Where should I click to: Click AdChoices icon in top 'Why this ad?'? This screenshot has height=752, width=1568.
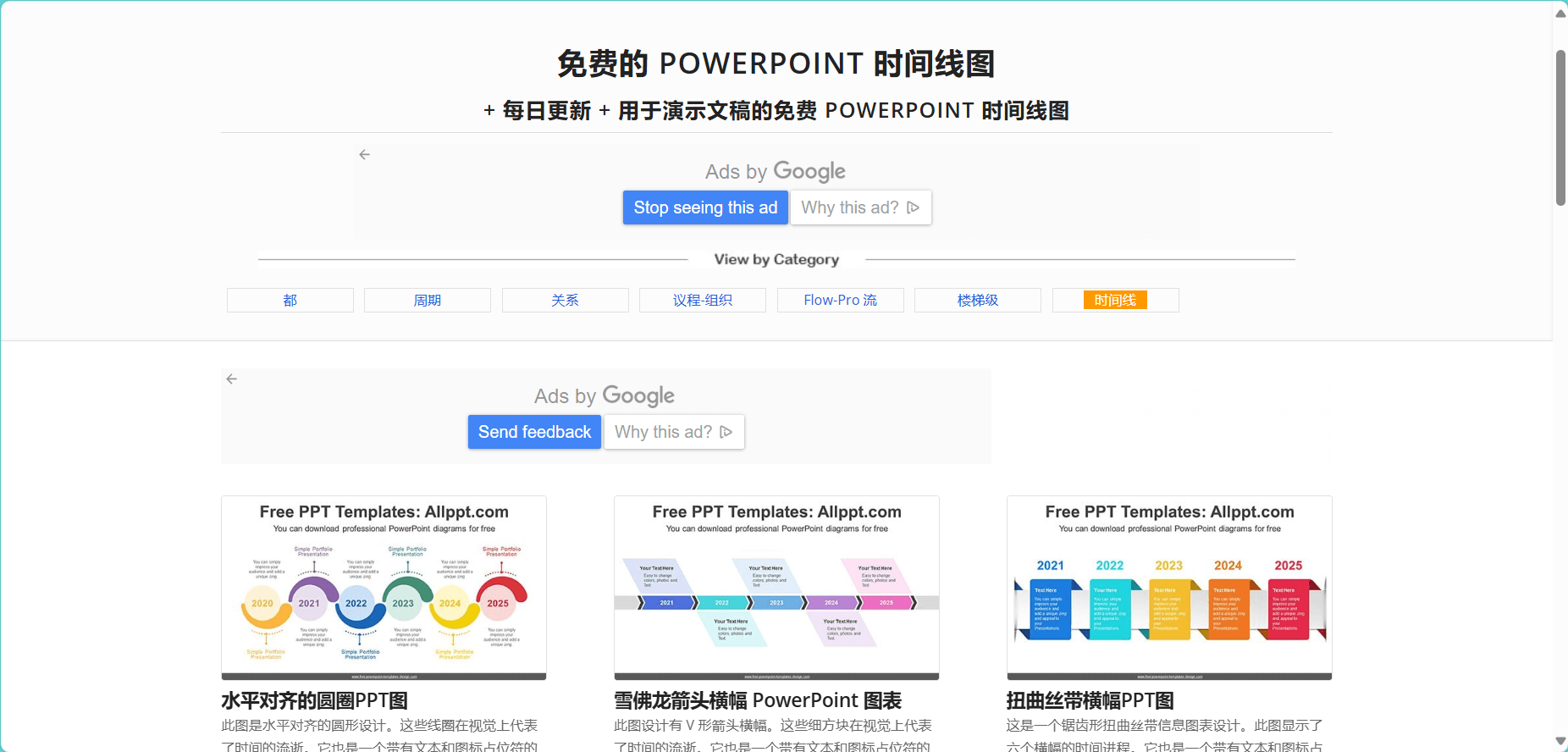tap(913, 207)
